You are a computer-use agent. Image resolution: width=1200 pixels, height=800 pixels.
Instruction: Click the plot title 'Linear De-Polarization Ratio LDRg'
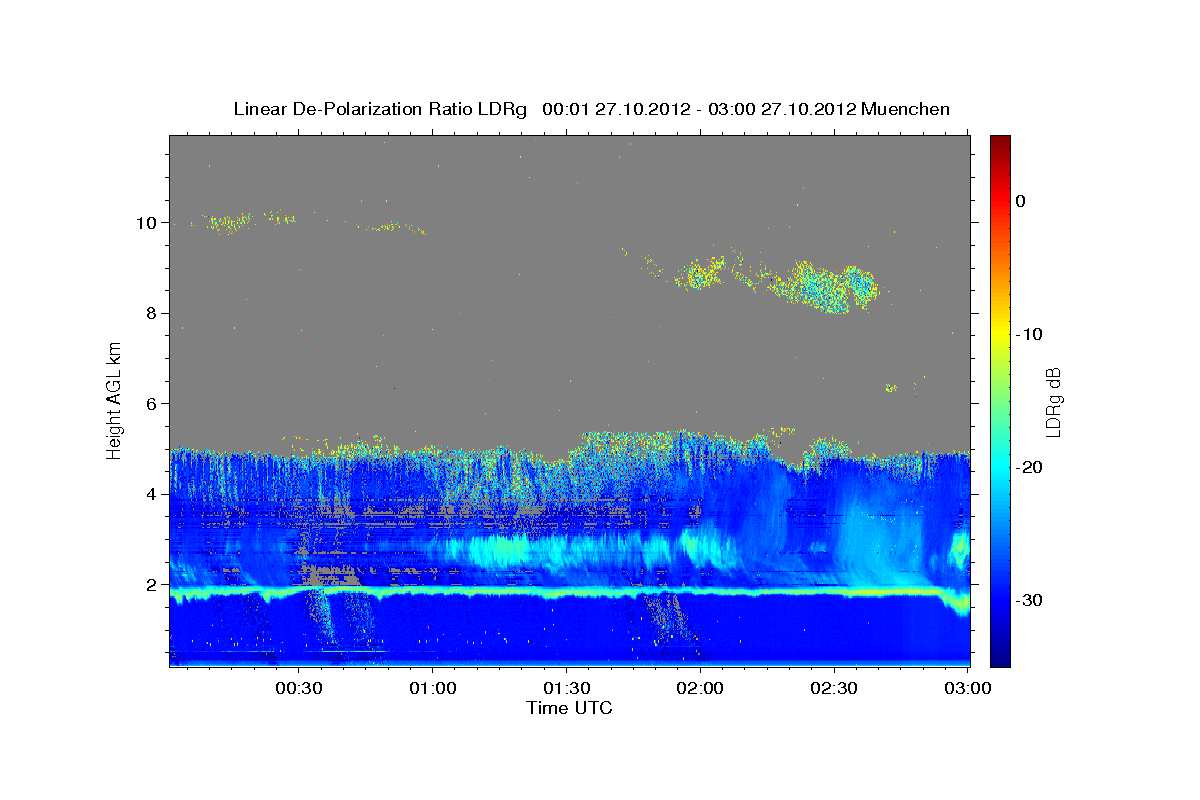[x=379, y=109]
